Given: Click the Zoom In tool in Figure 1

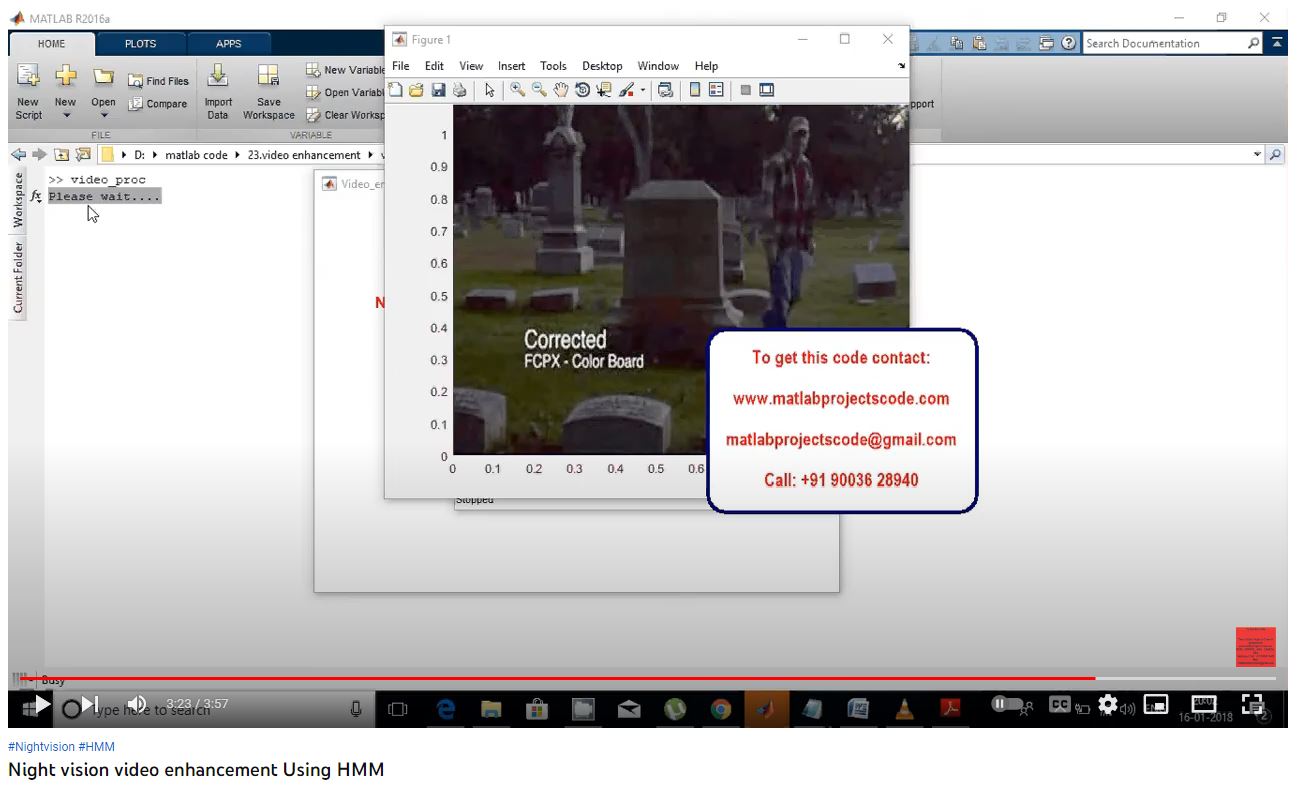Looking at the screenshot, I should point(517,90).
